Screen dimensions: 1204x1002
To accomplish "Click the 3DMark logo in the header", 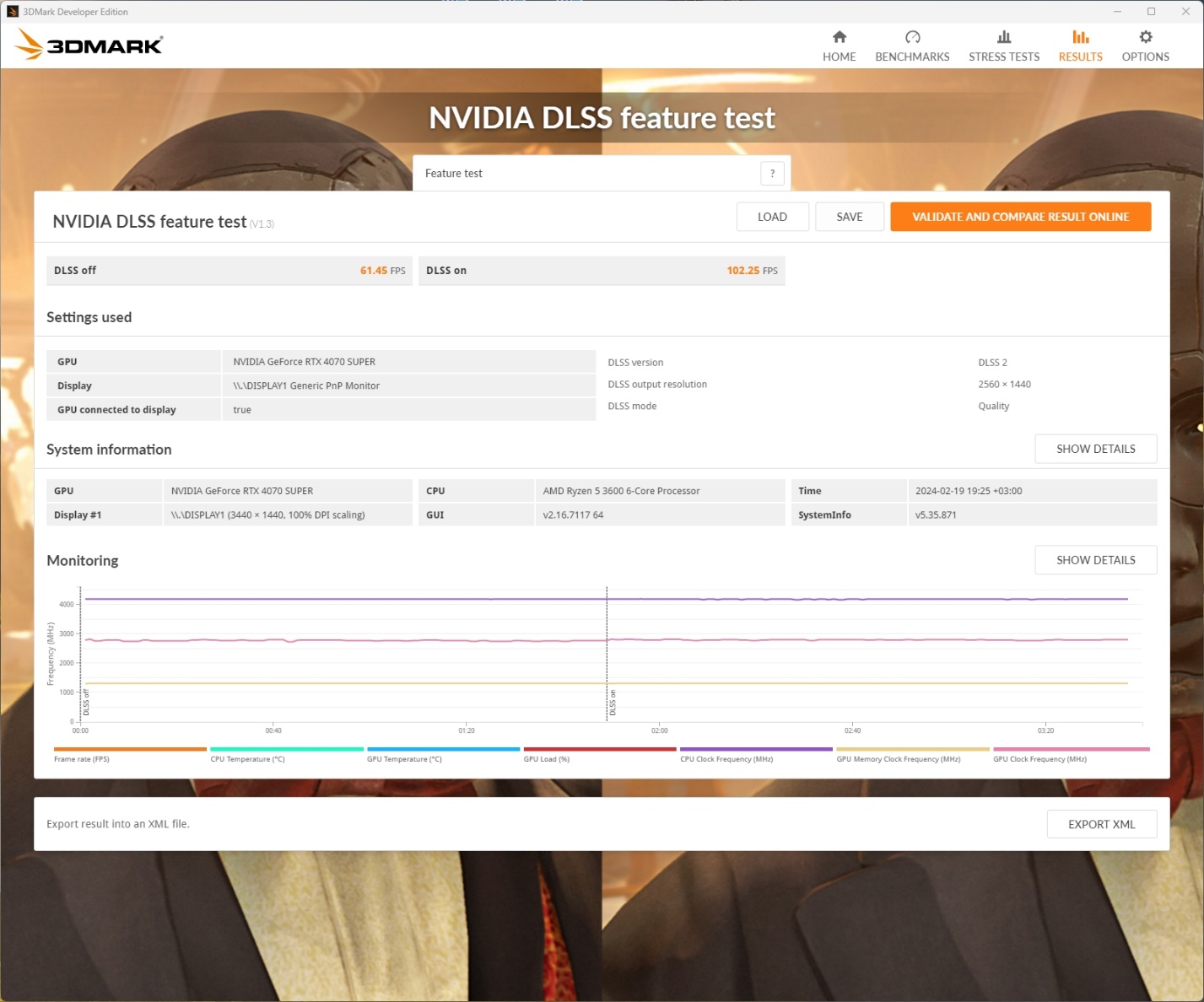I will click(89, 45).
